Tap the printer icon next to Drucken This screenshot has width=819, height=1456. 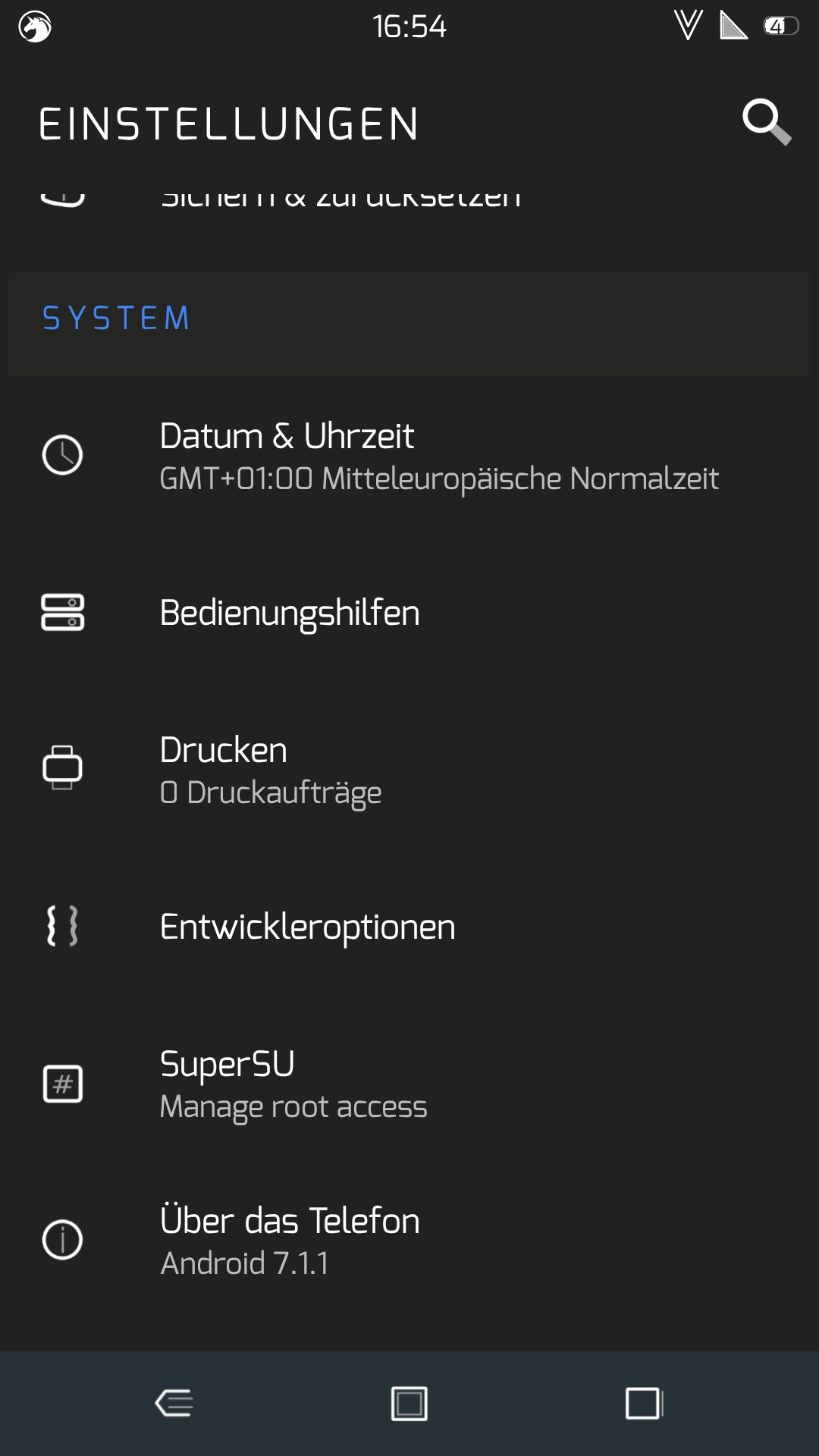click(62, 767)
